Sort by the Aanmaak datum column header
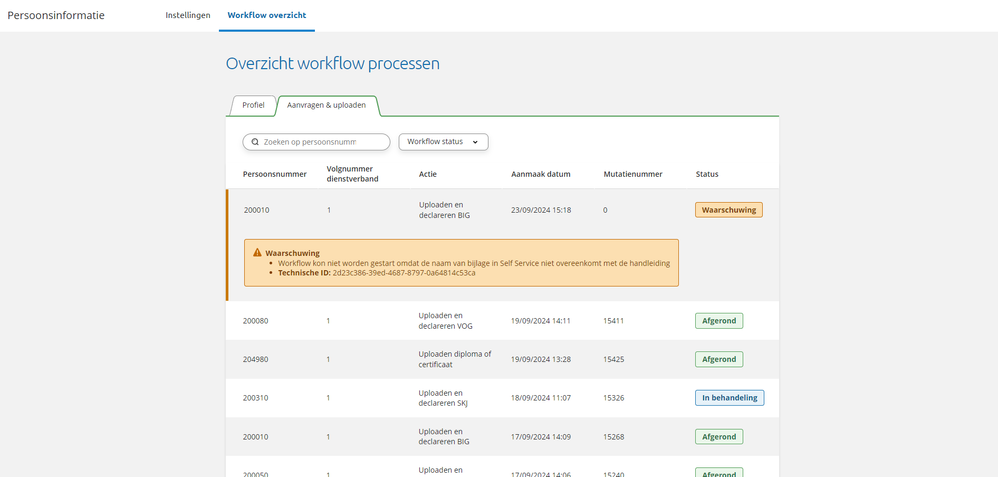This screenshot has height=477, width=998. pyautogui.click(x=540, y=174)
